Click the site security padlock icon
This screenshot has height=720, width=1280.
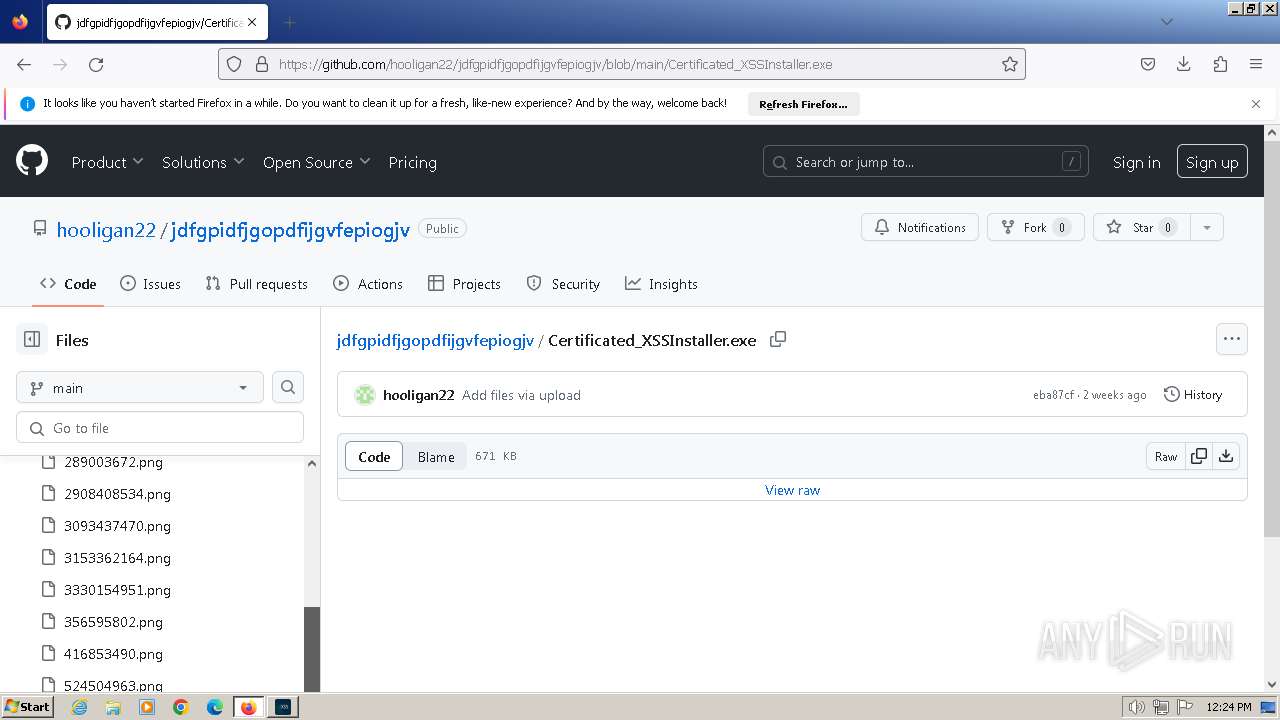[x=262, y=64]
